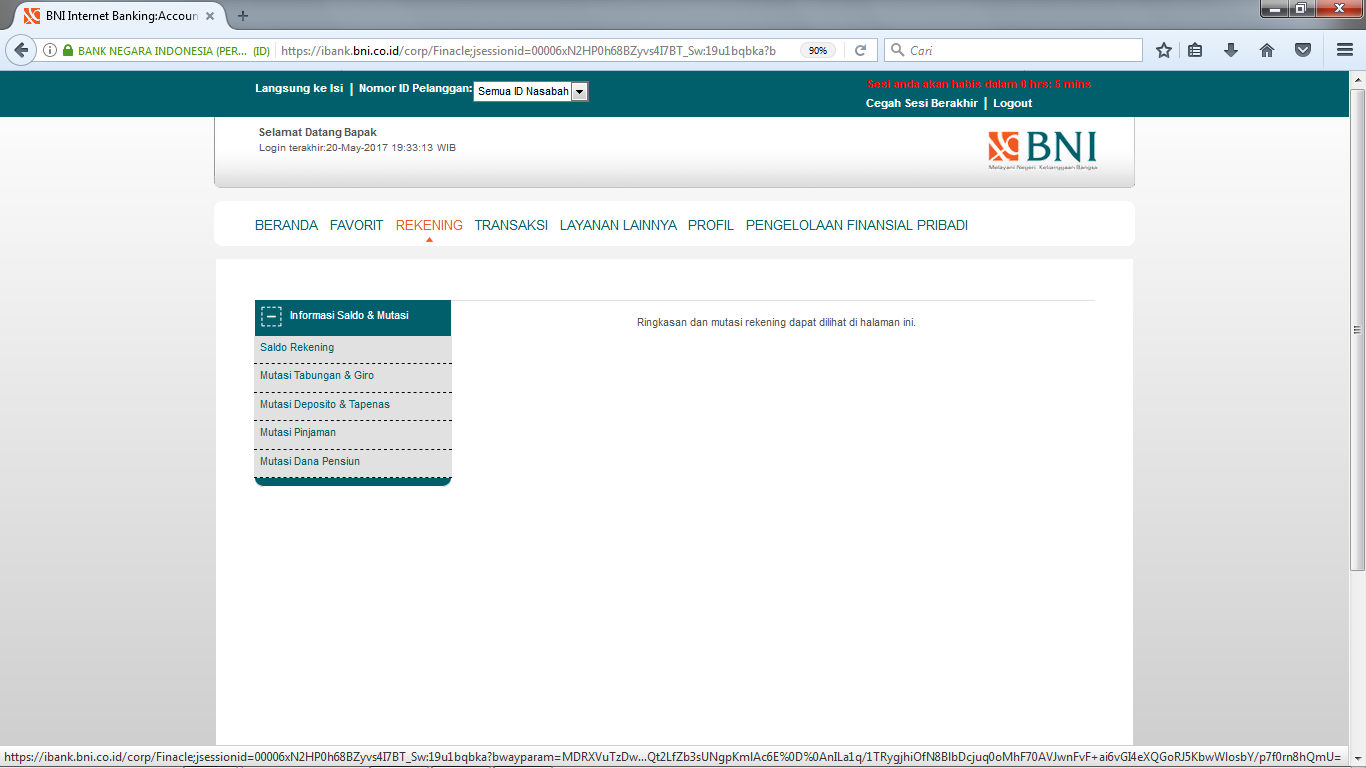
Task: Open the LAYANAN LAINNYA menu
Action: point(618,225)
